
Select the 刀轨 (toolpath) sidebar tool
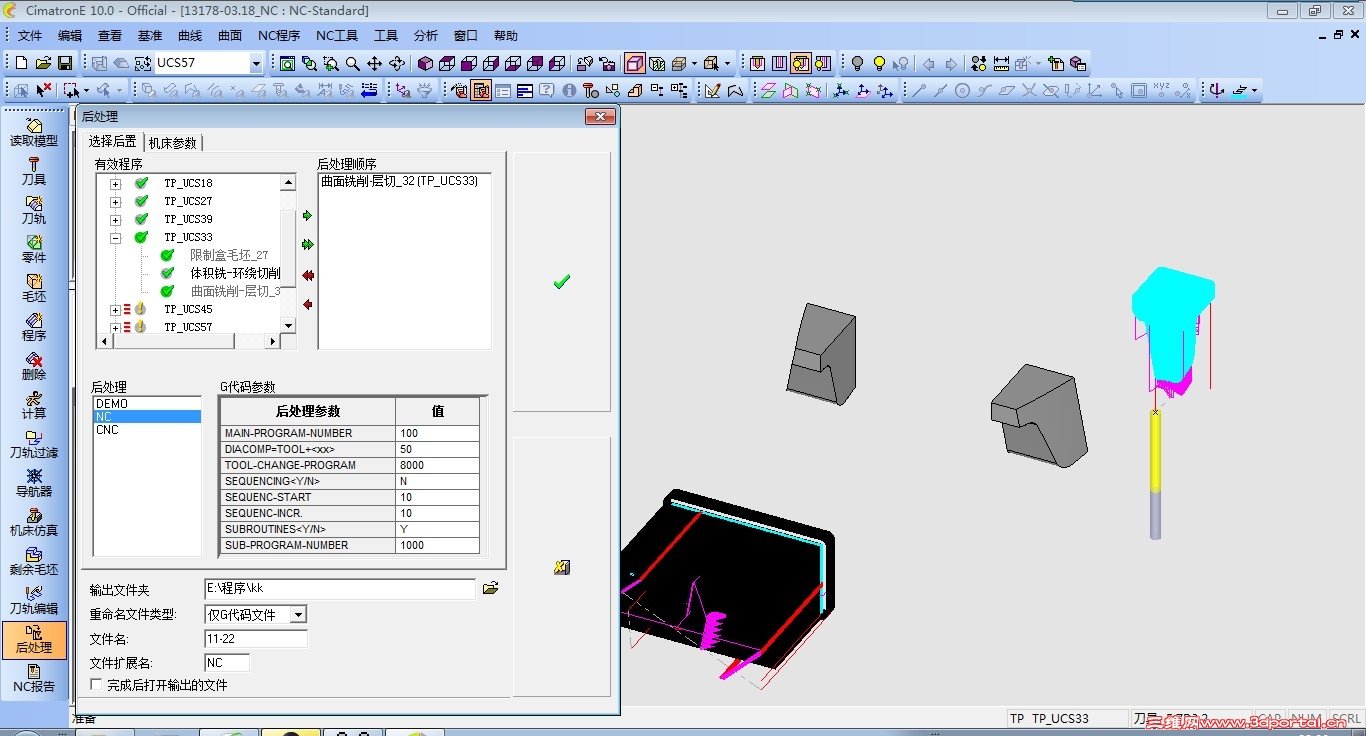click(34, 210)
